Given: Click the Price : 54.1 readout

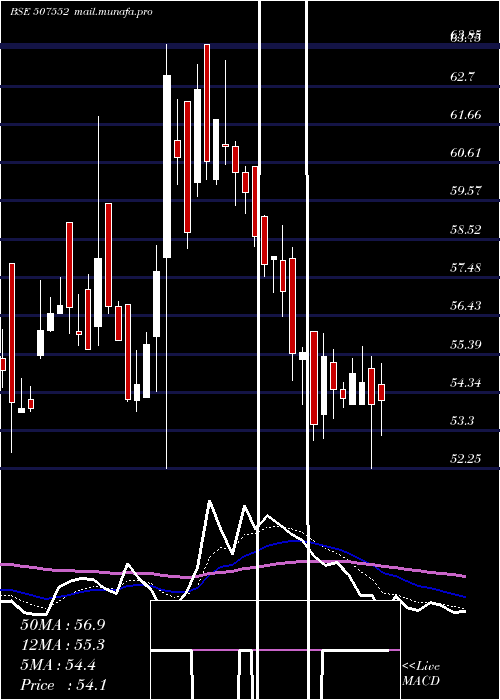Looking at the screenshot, I should 63,685.
